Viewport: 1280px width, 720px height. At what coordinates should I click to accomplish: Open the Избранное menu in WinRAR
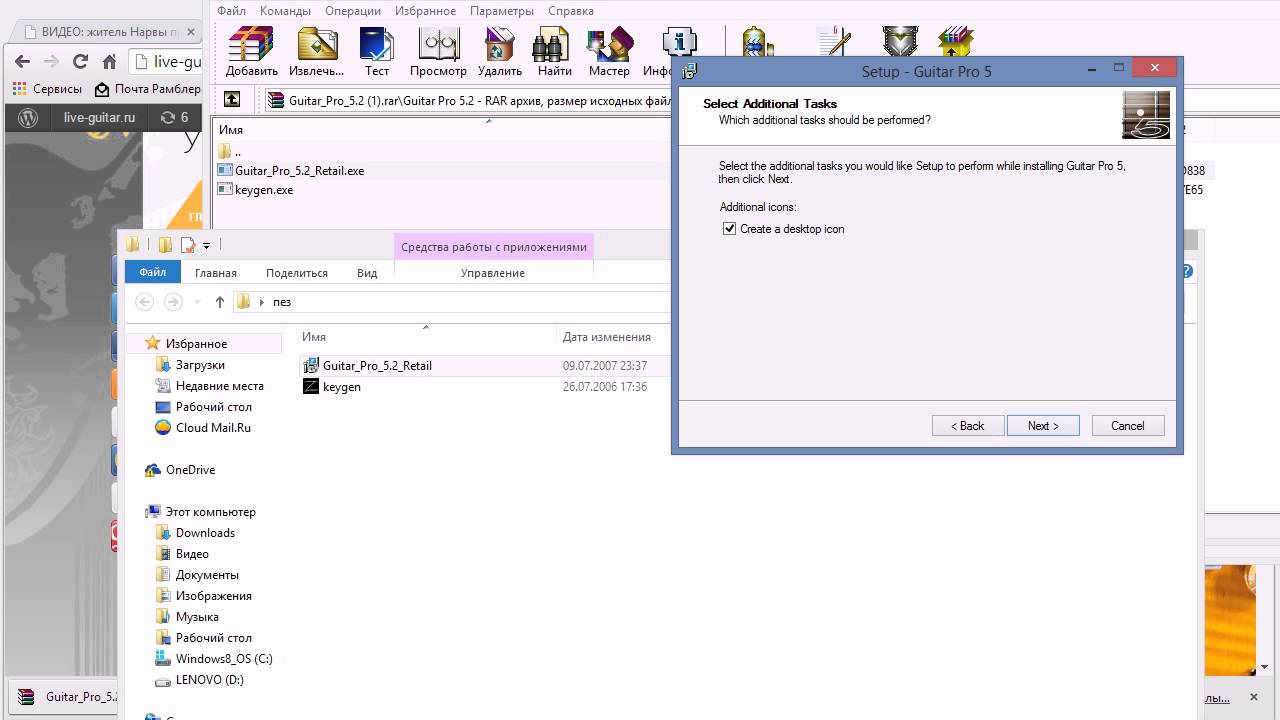tap(425, 11)
